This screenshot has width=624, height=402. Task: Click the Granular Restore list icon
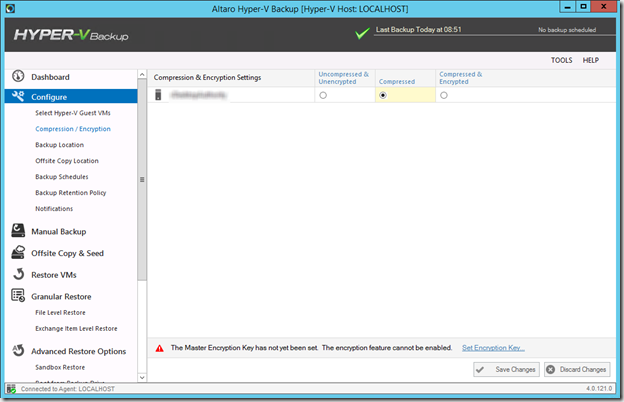[18, 295]
